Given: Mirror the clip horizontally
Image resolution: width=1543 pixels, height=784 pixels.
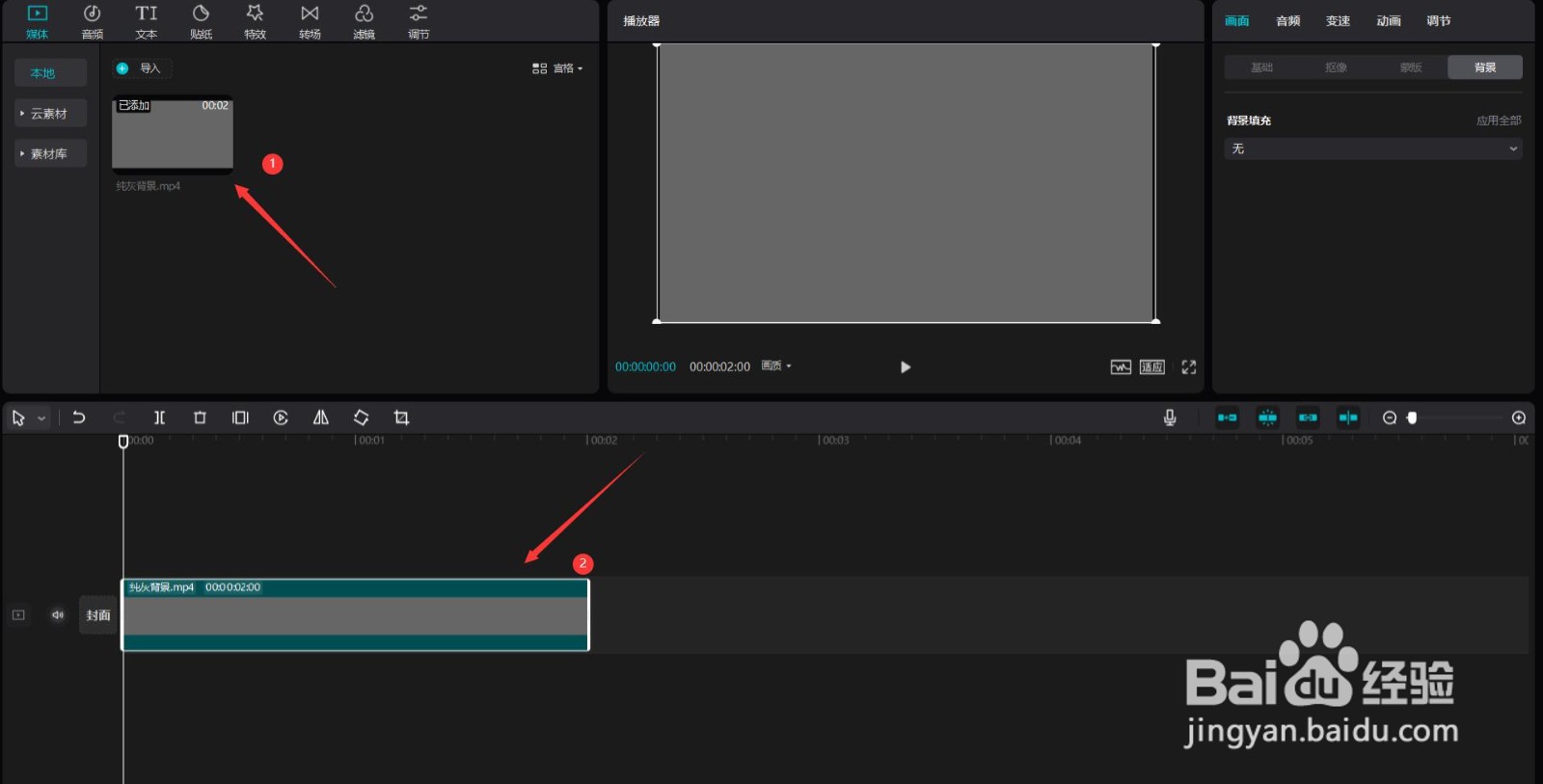Looking at the screenshot, I should (x=321, y=418).
